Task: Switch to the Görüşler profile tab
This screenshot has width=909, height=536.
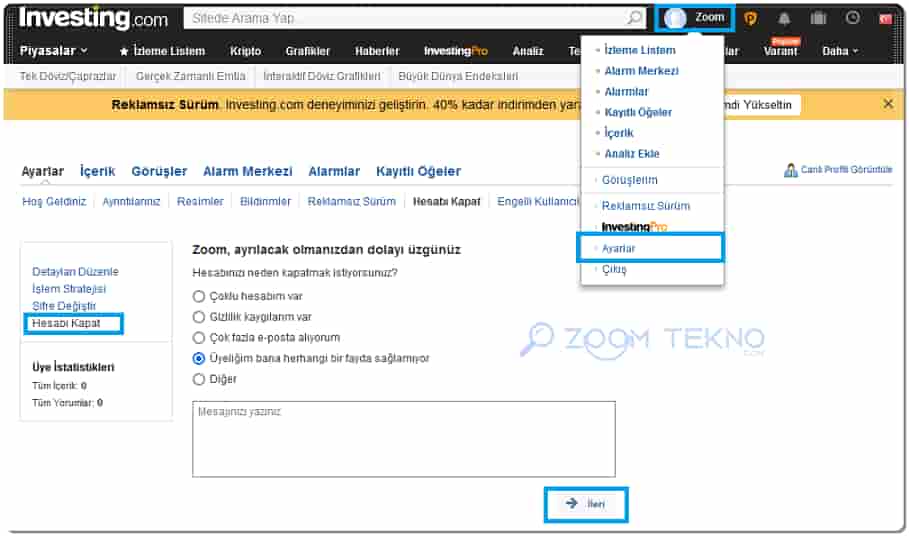Action: (x=159, y=172)
